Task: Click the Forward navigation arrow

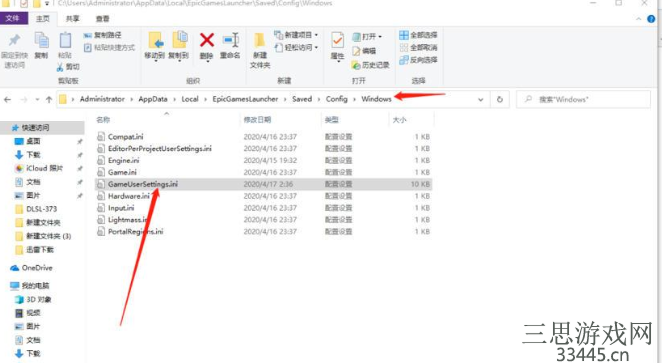Action: 24,100
